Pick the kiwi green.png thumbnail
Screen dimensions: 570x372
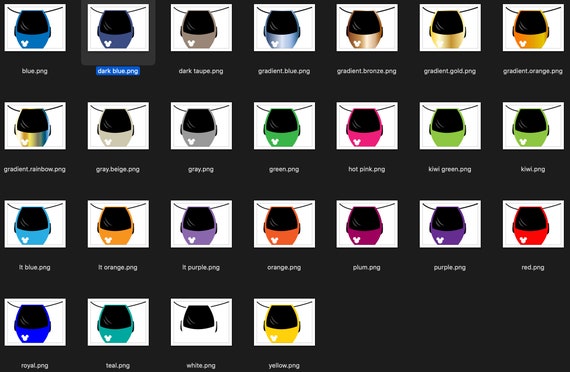[450, 126]
